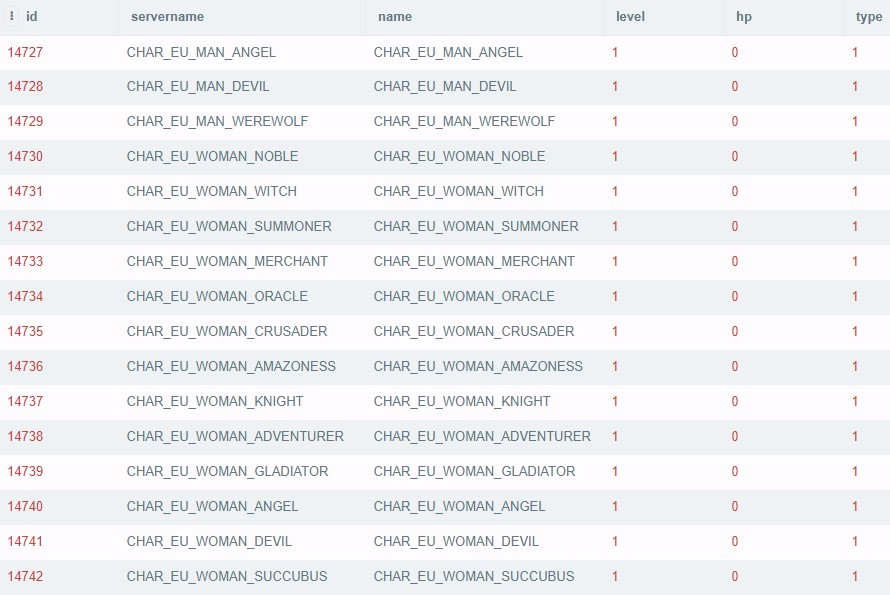Click the level column header
This screenshot has width=890, height=595.
(x=630, y=17)
